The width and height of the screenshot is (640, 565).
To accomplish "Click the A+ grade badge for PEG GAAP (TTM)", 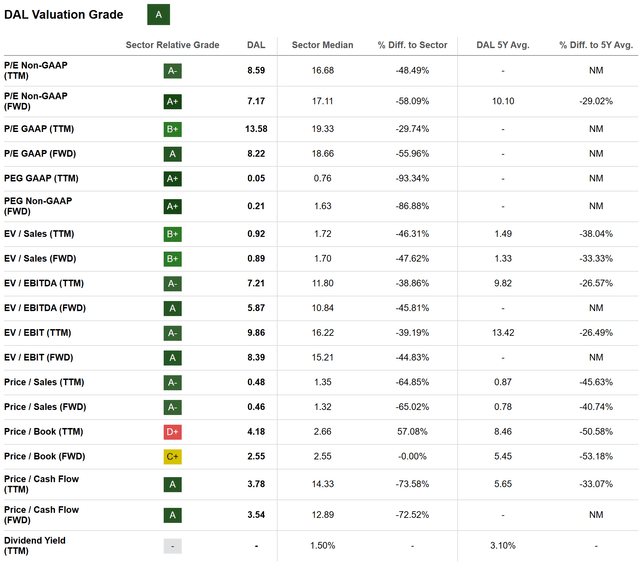I will (x=173, y=178).
